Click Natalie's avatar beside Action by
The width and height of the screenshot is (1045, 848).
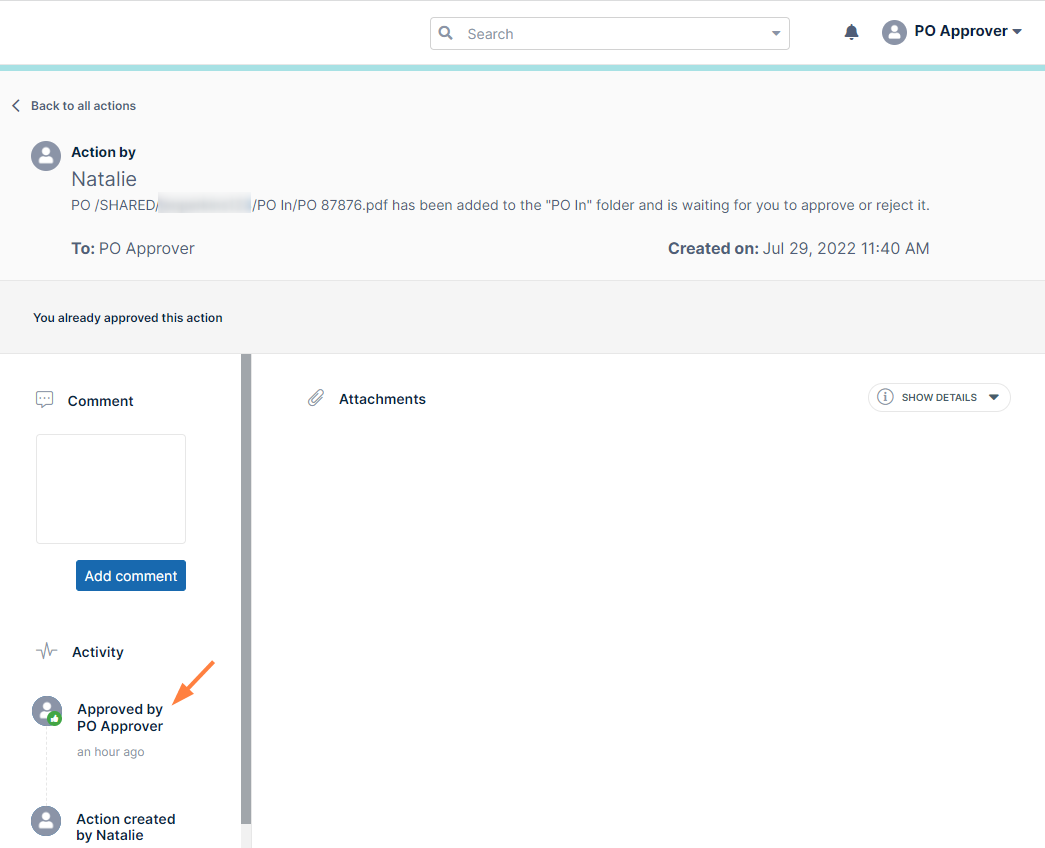(x=46, y=155)
